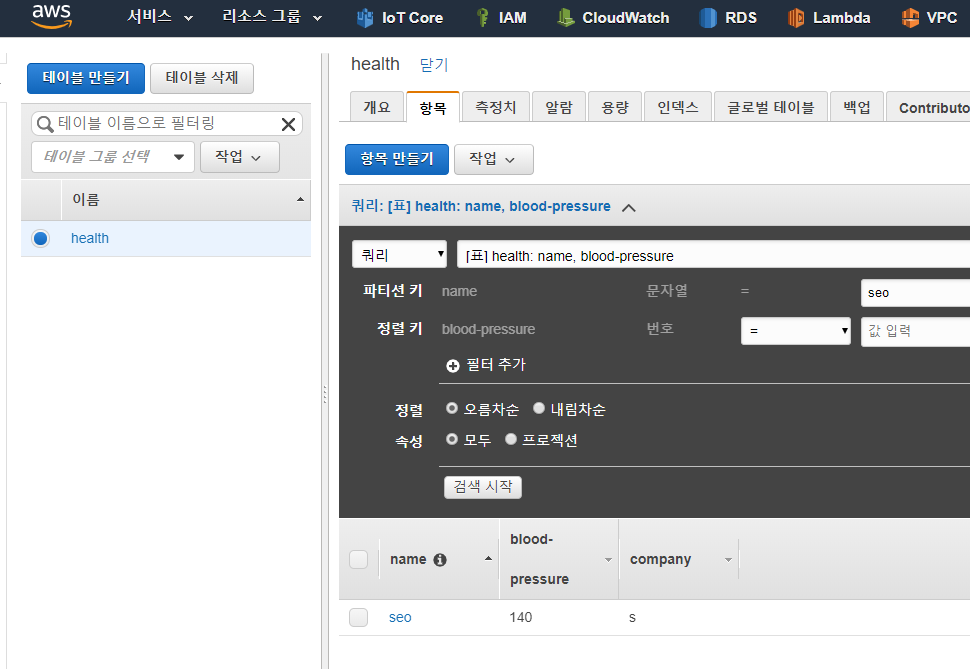Click the 검색 시작 button

point(483,487)
